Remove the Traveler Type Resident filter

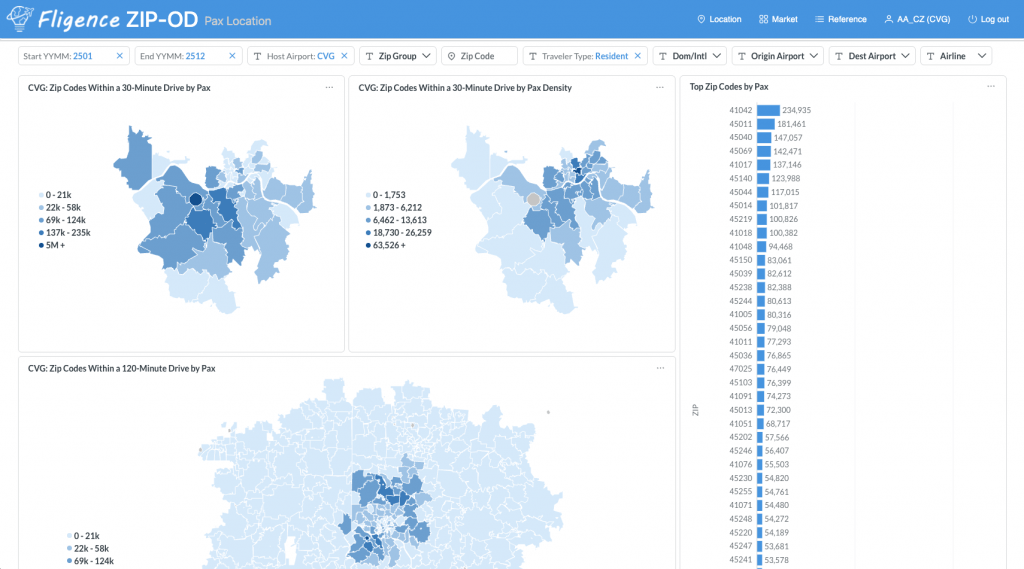pyautogui.click(x=637, y=56)
